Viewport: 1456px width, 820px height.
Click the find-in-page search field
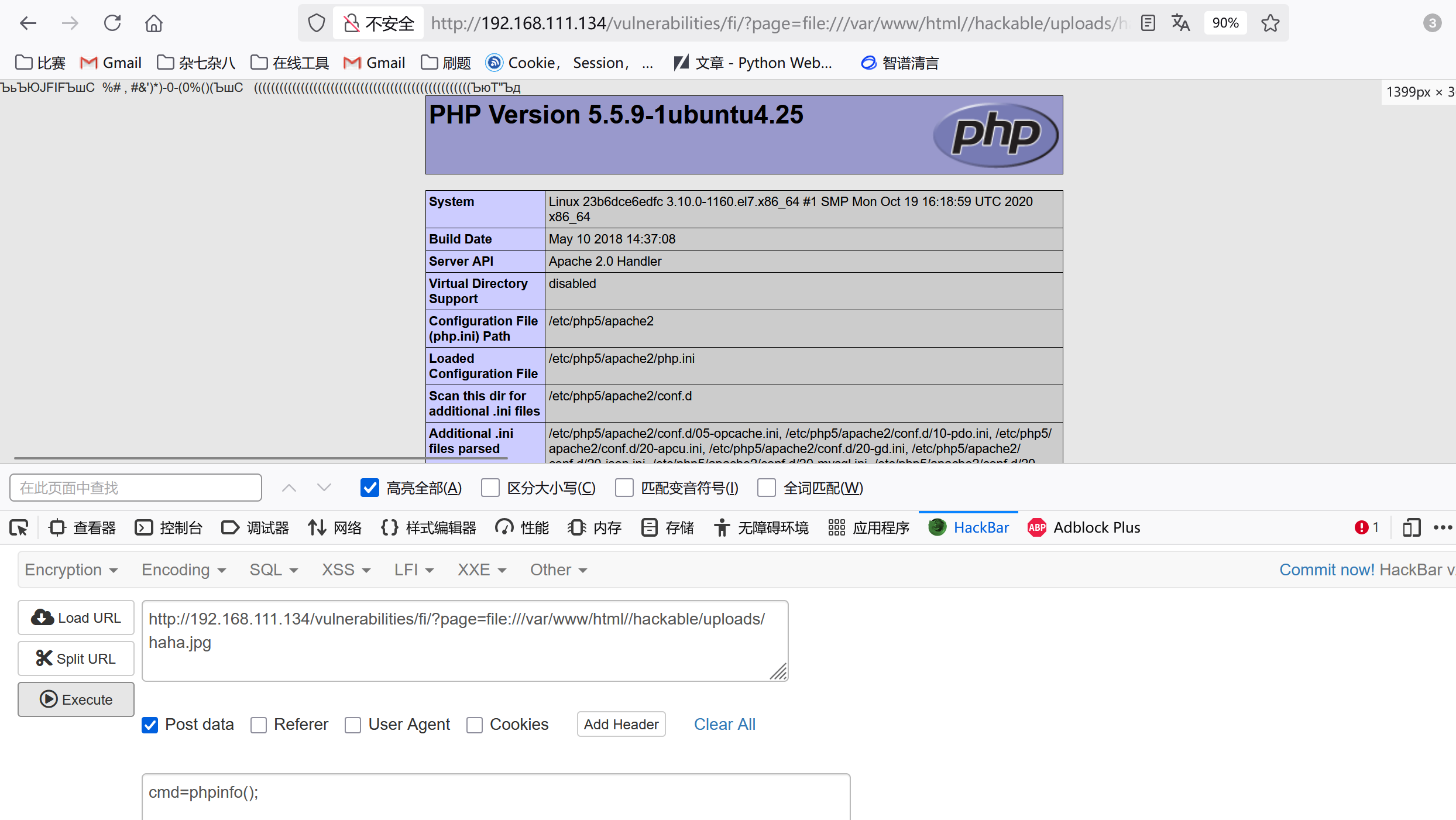click(136, 488)
